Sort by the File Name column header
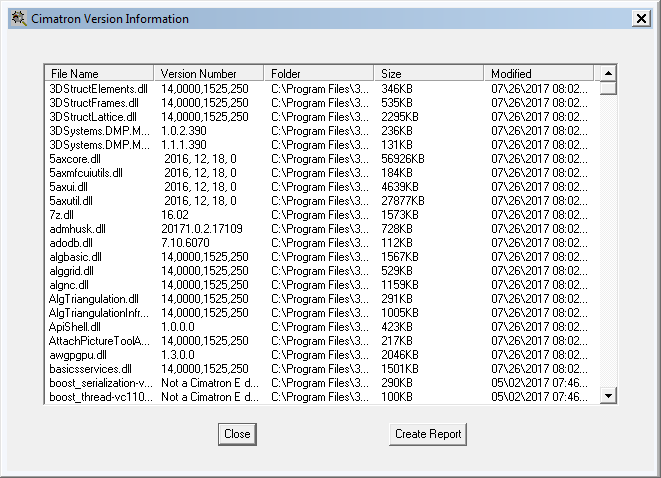This screenshot has width=661, height=478. [99, 73]
